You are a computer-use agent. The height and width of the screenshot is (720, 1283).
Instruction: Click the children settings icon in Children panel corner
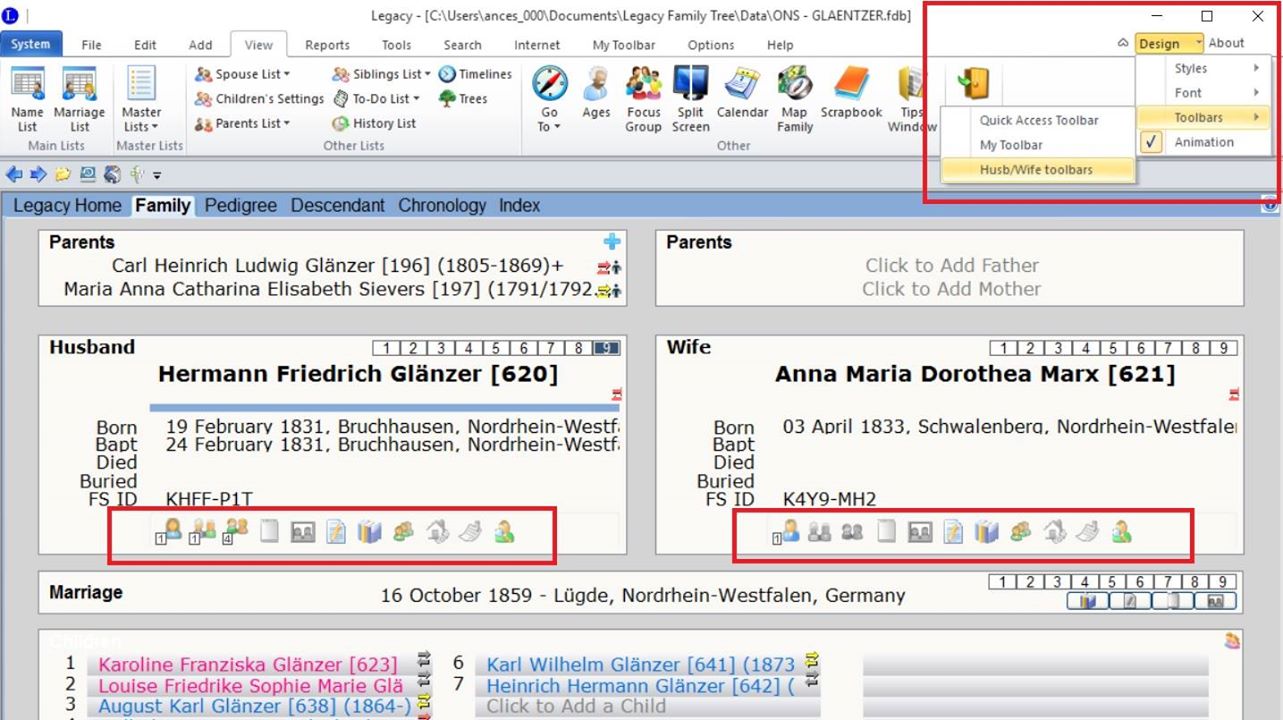click(x=1233, y=641)
